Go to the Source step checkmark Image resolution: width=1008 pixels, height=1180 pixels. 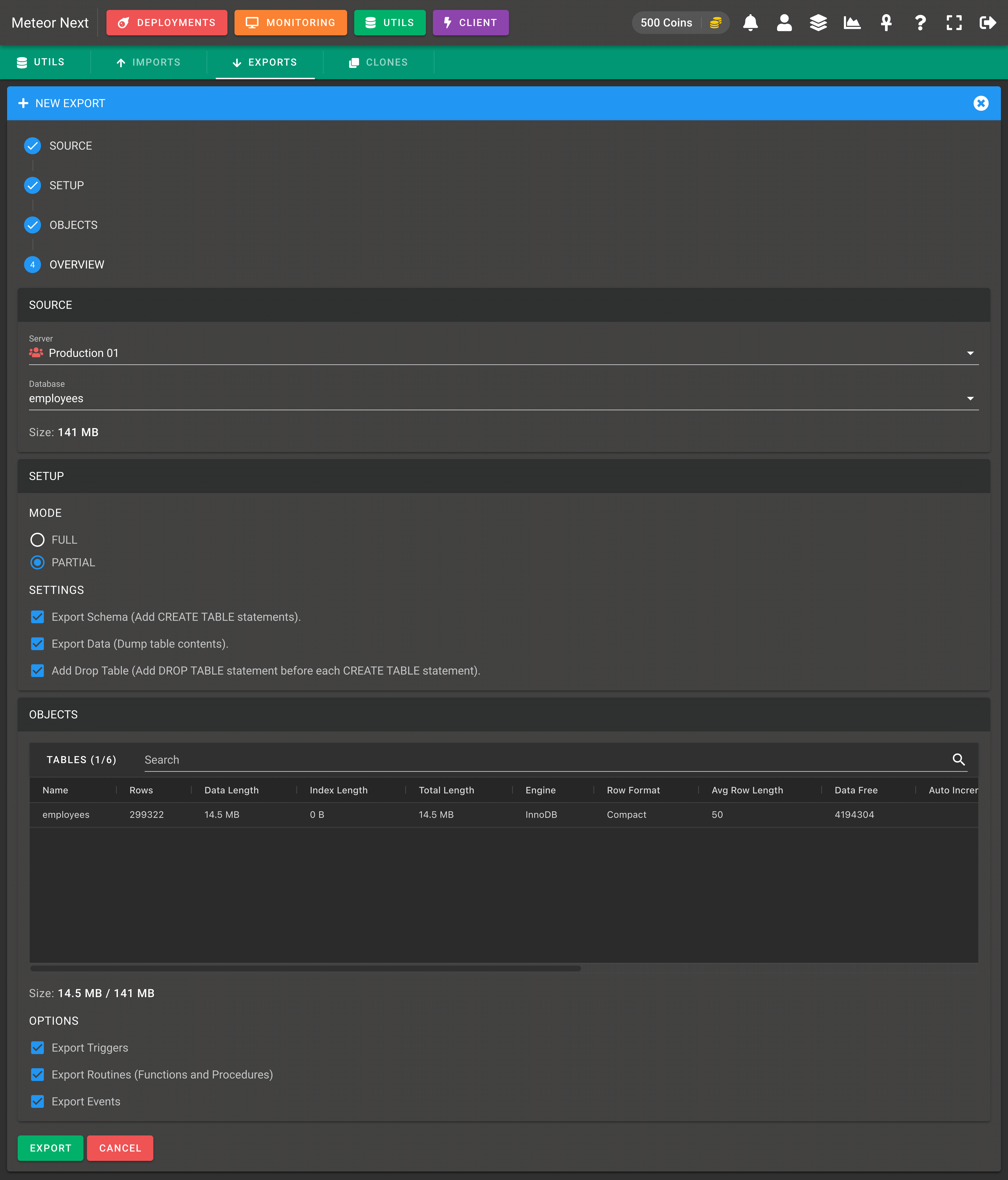[33, 146]
